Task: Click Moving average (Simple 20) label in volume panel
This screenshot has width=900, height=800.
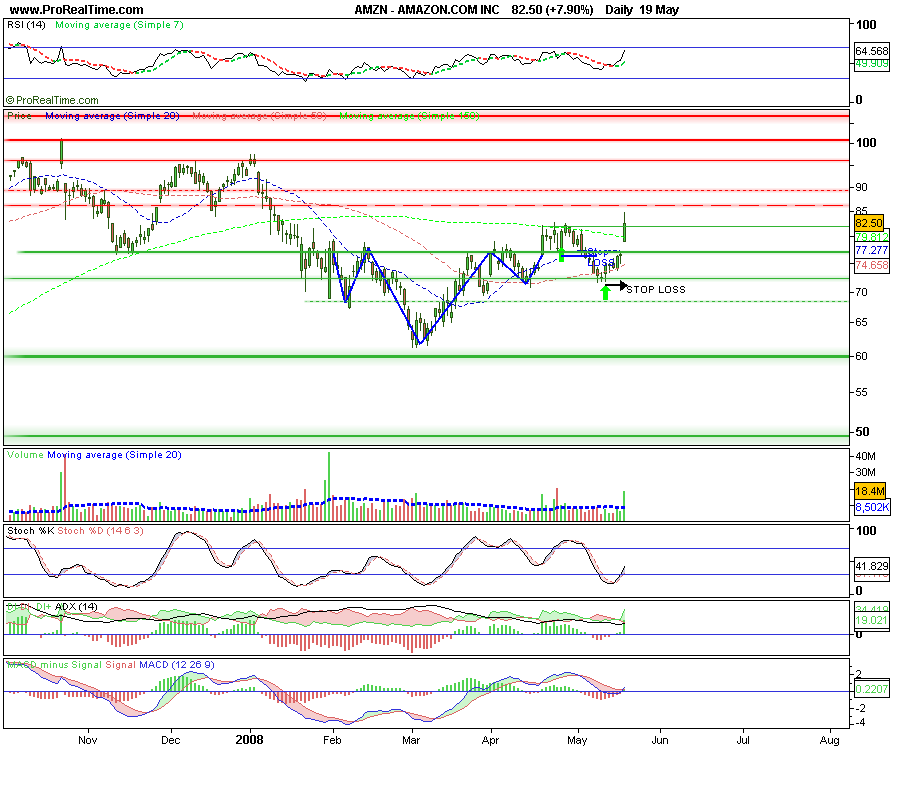Action: (114, 455)
